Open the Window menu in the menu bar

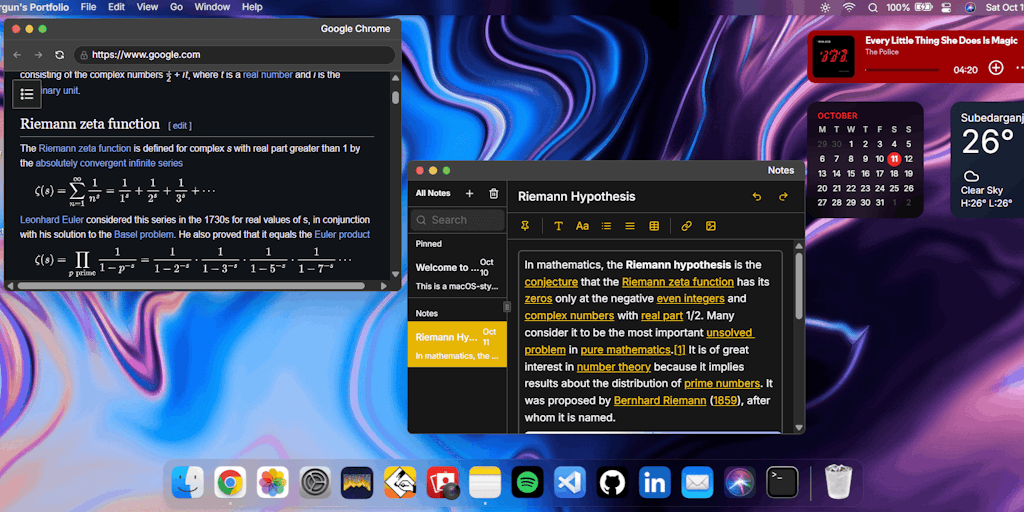tap(212, 7)
